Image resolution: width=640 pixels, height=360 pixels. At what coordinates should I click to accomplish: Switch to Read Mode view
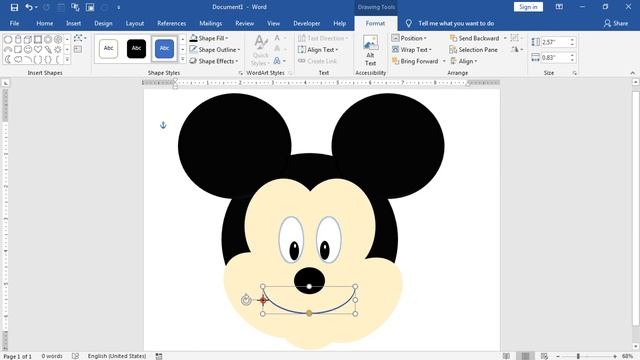(506, 356)
